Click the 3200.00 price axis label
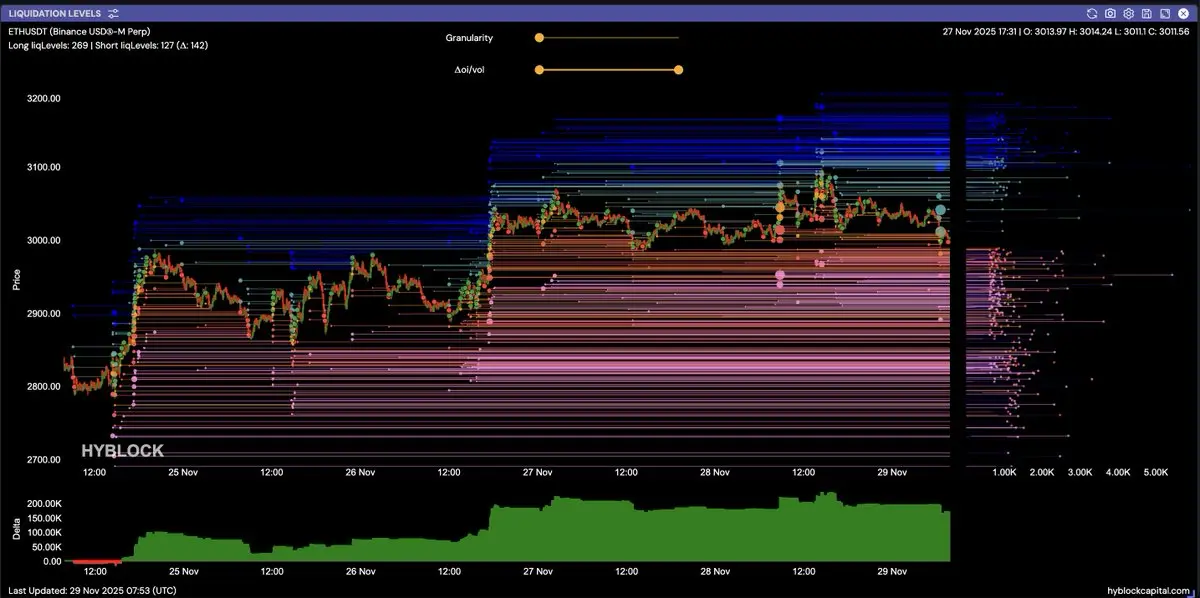This screenshot has height=598, width=1200. point(43,98)
